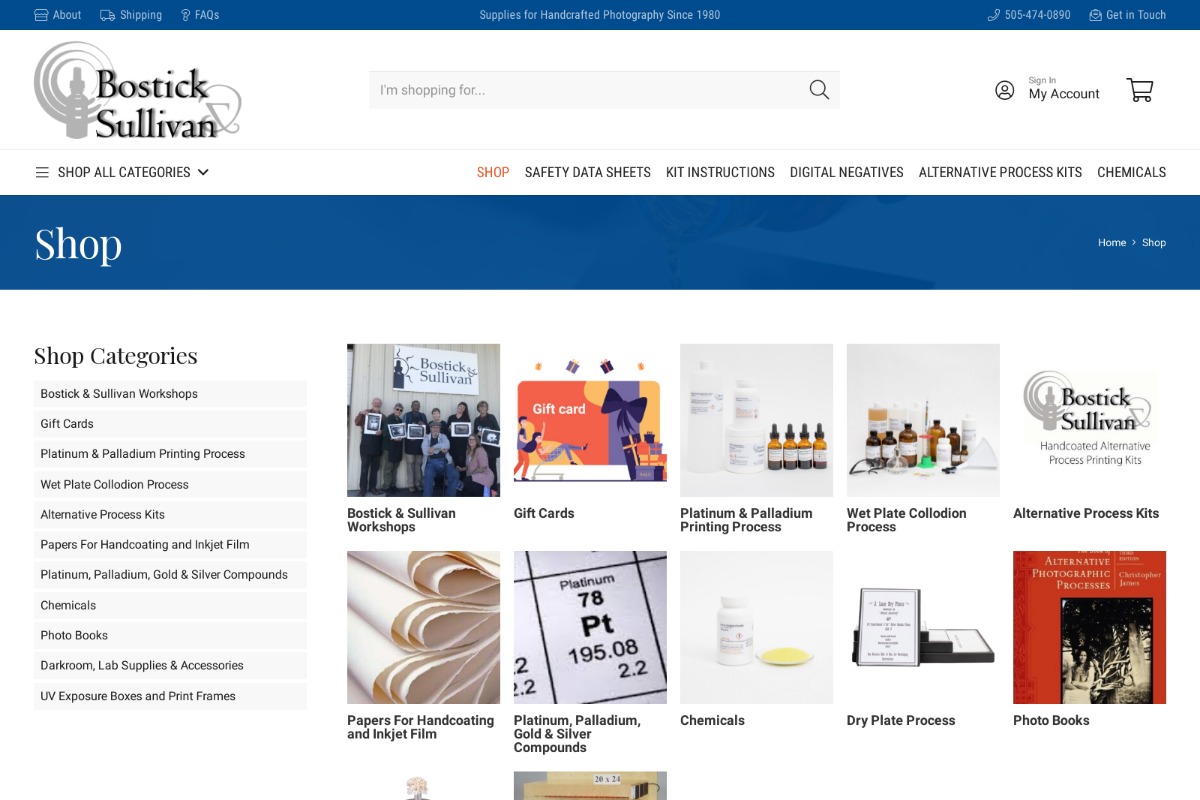The height and width of the screenshot is (800, 1200).
Task: Click the Shipping truck icon
Action: point(107,15)
